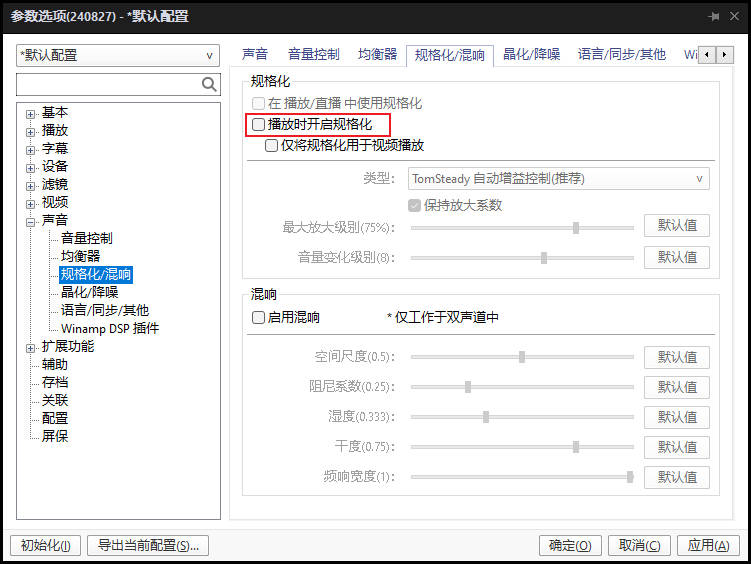Click the 应用(A) button
This screenshot has width=751, height=564.
708,545
